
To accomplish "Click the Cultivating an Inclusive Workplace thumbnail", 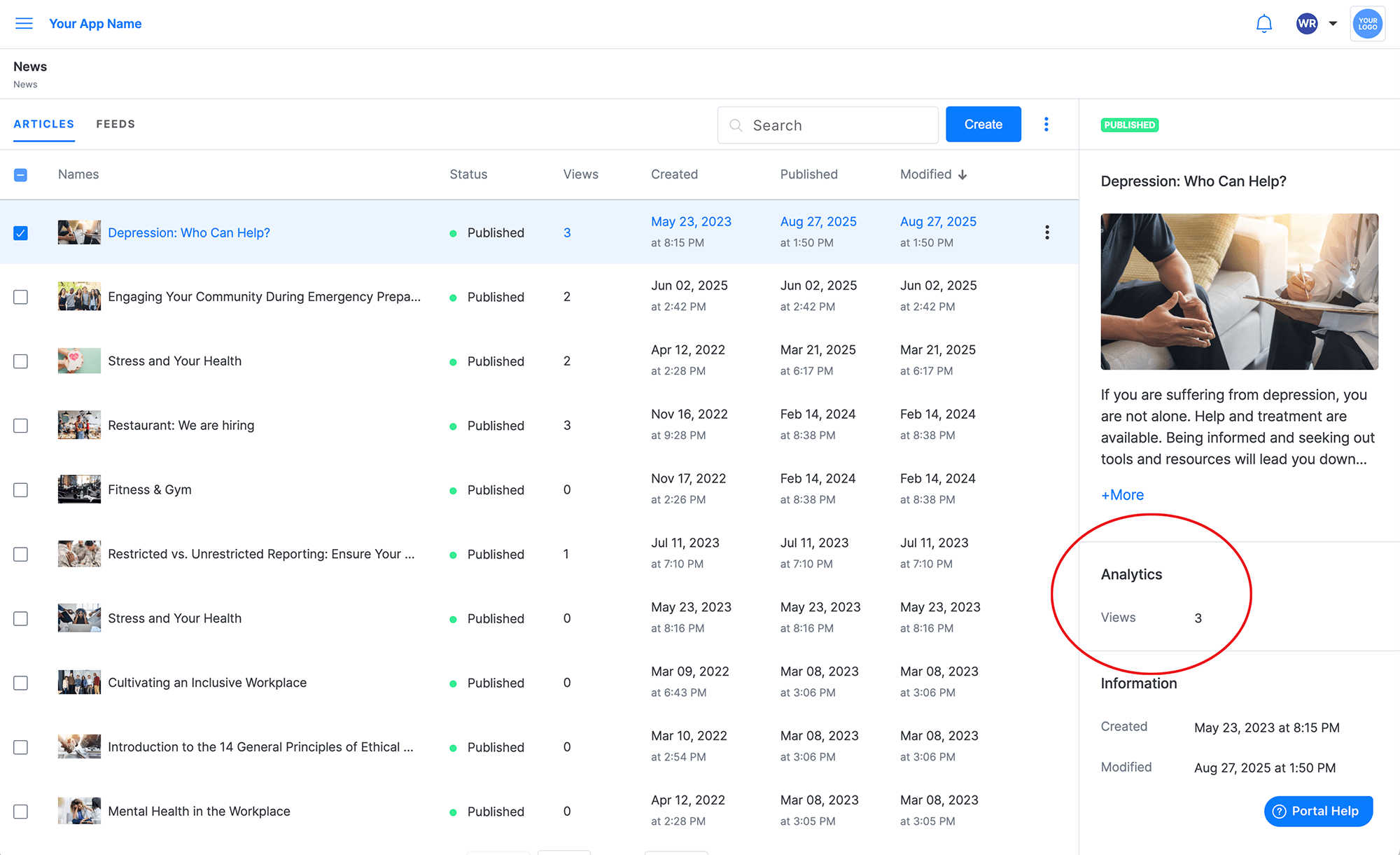I will [79, 682].
